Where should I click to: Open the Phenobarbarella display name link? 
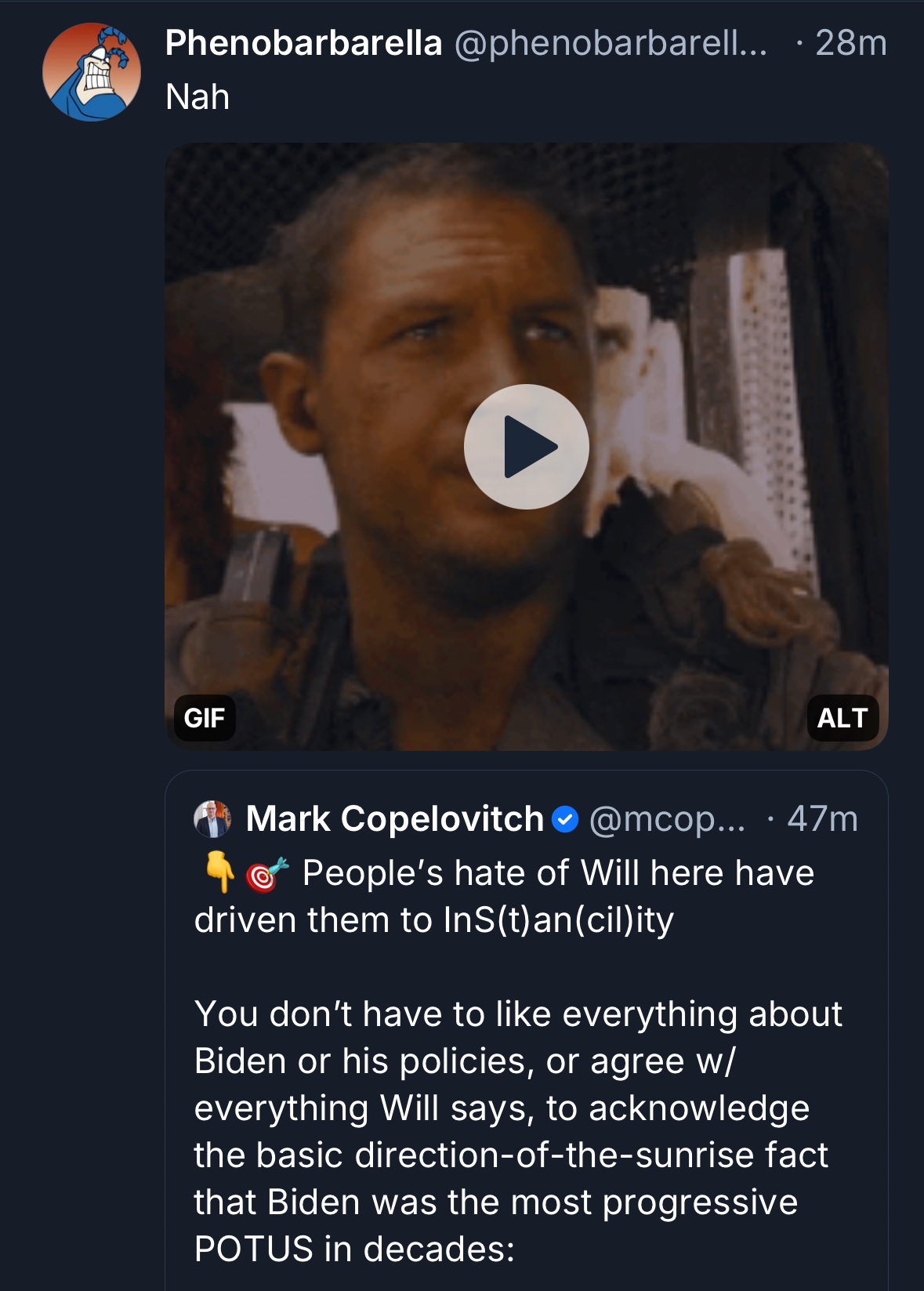pos(303,42)
